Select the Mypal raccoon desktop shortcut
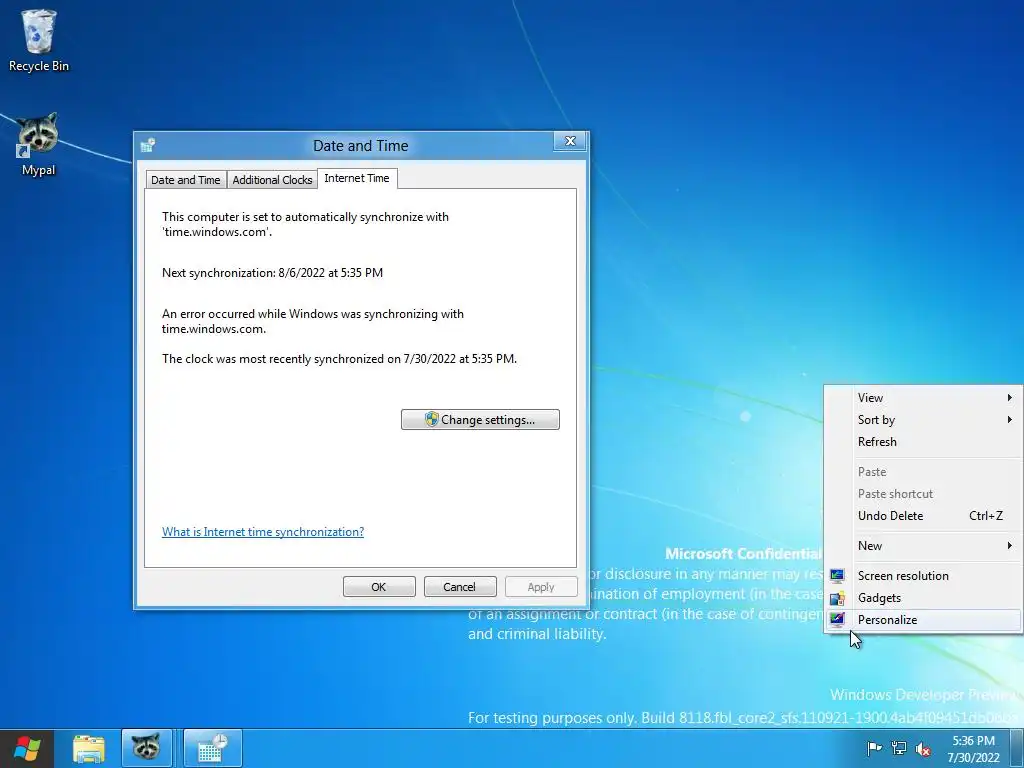 coord(38,144)
